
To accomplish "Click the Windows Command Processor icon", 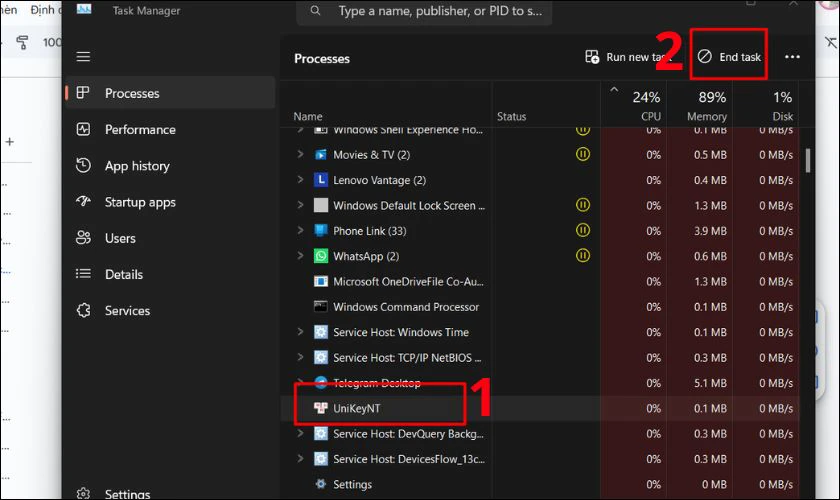I will (320, 307).
